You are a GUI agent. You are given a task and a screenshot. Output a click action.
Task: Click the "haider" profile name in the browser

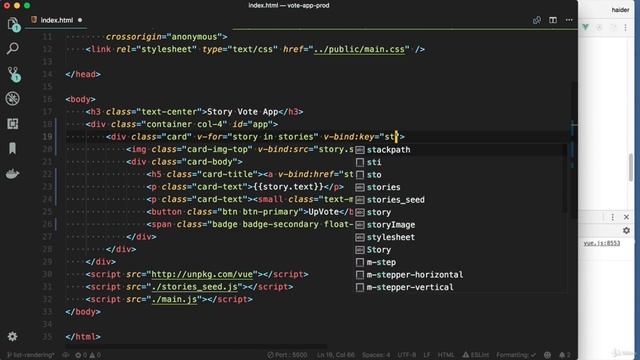point(620,10)
